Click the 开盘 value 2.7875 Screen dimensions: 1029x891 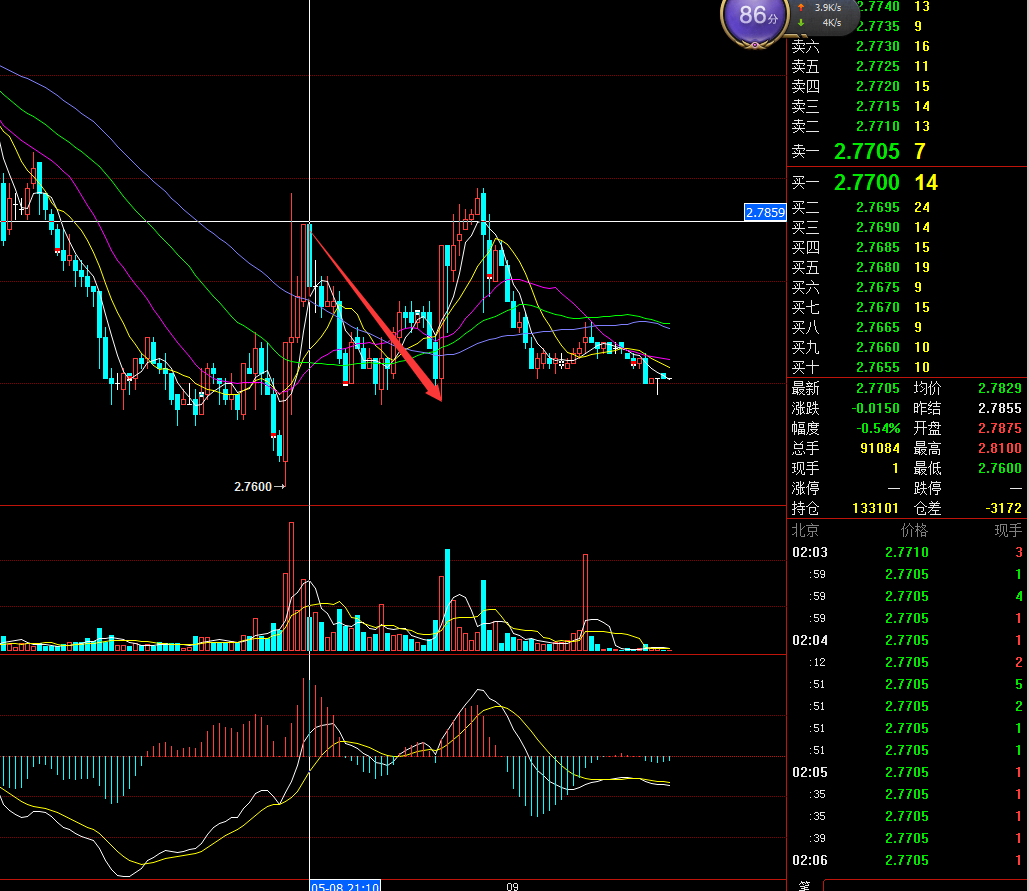pos(999,428)
